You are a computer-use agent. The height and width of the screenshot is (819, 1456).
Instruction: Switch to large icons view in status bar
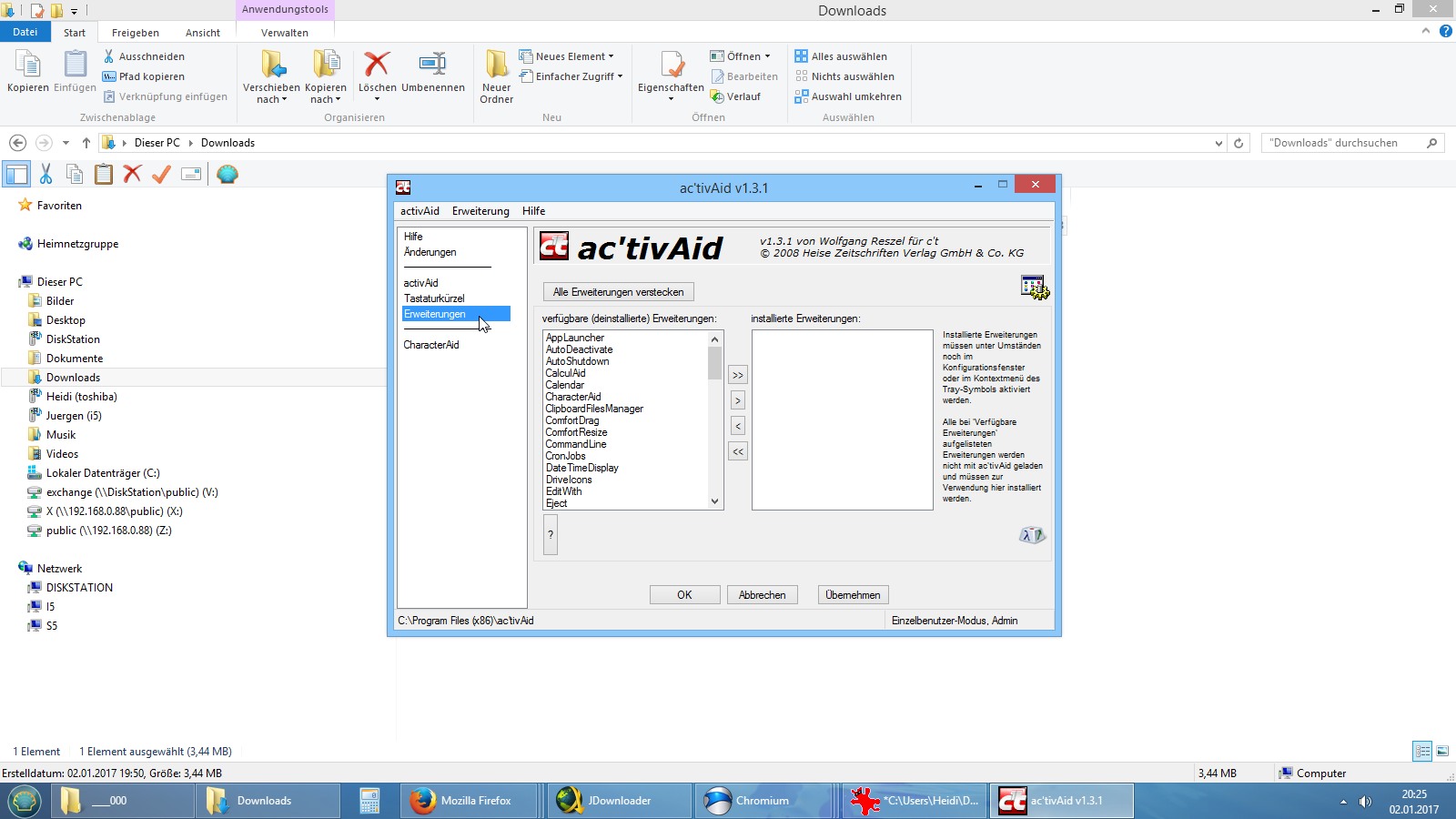pyautogui.click(x=1442, y=752)
